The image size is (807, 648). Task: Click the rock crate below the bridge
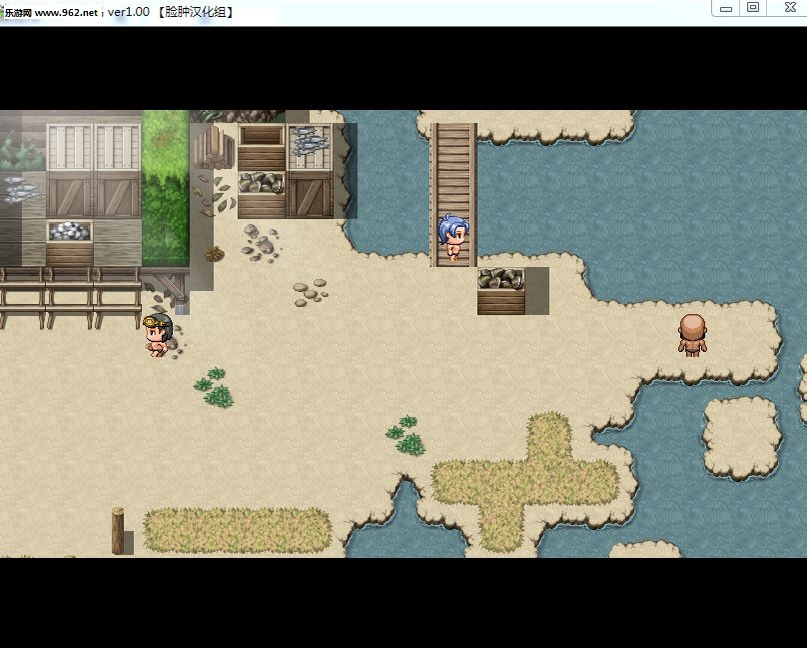pyautogui.click(x=501, y=291)
